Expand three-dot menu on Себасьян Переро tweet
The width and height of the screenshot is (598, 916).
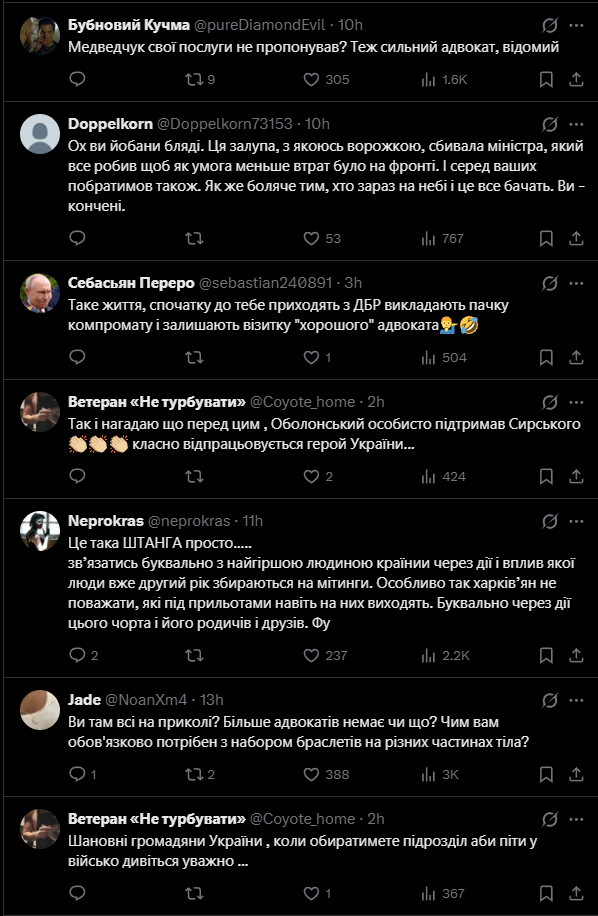click(576, 283)
